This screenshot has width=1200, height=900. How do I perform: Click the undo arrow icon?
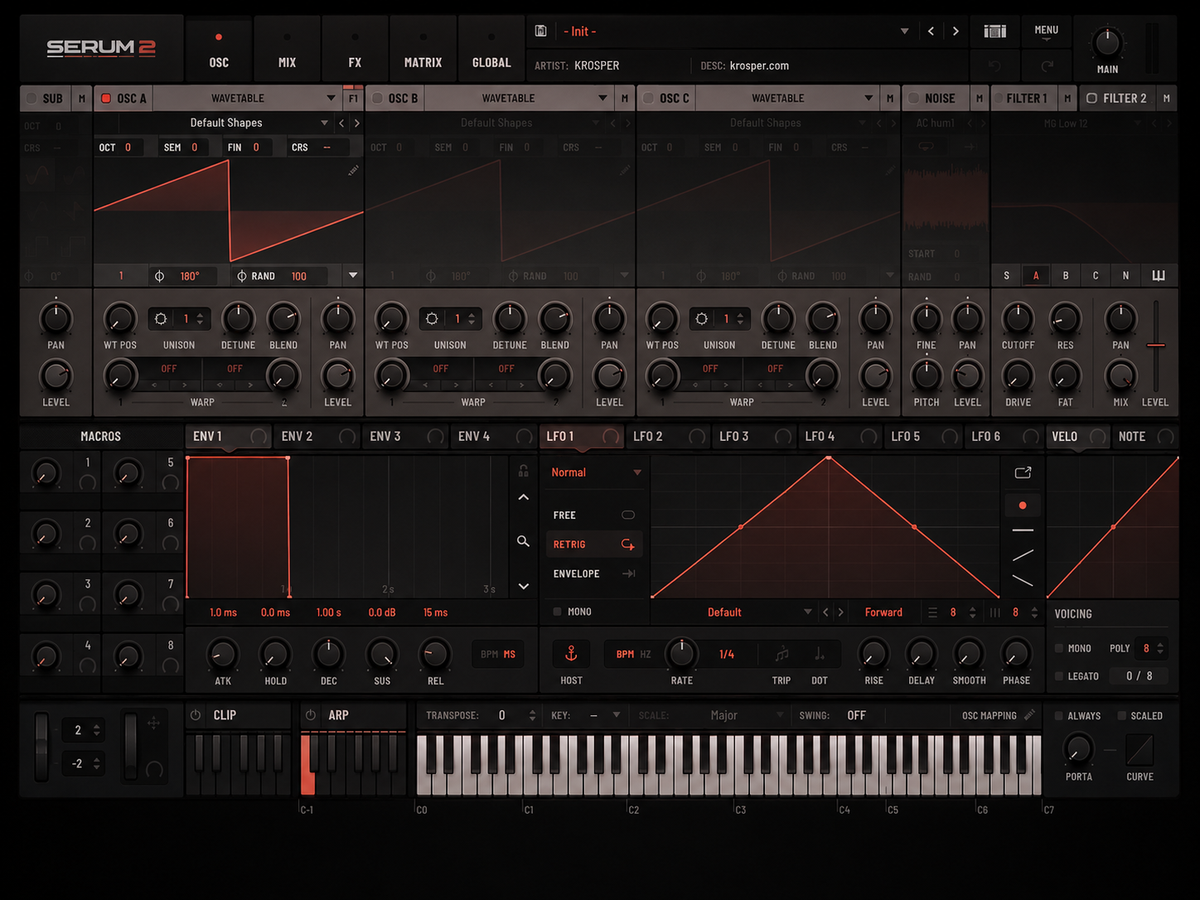[995, 65]
